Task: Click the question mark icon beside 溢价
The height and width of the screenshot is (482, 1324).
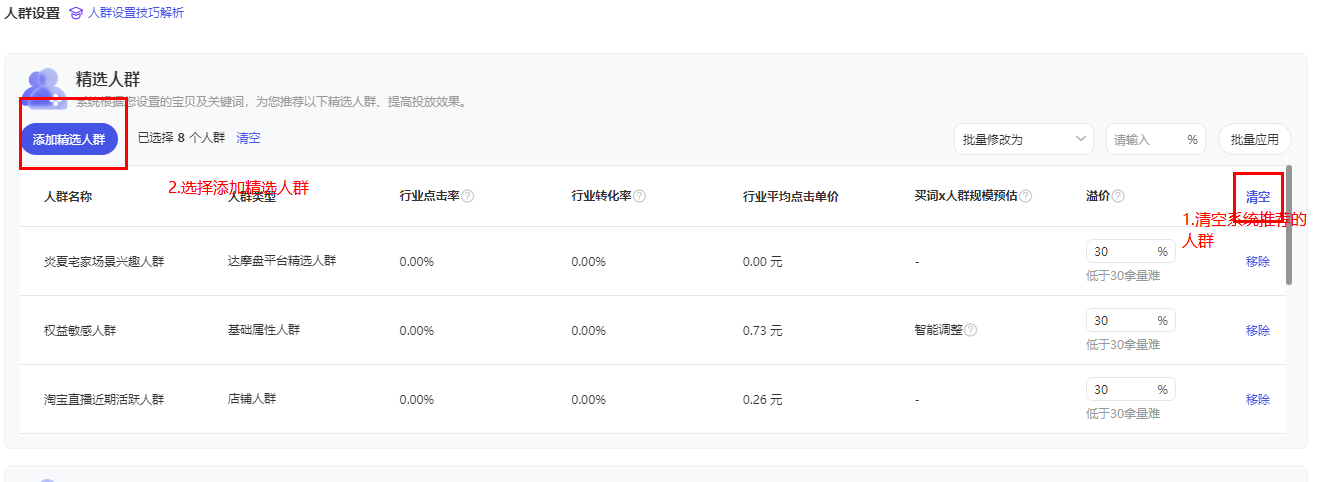Action: pyautogui.click(x=1118, y=196)
